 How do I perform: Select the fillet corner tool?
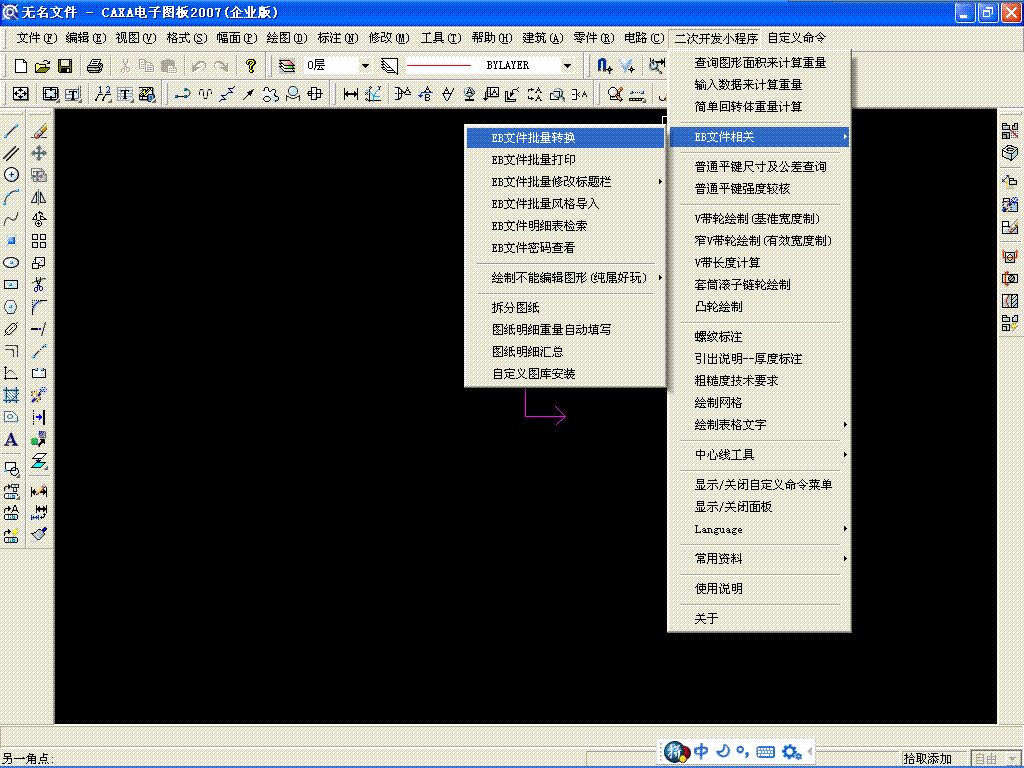pyautogui.click(x=39, y=307)
